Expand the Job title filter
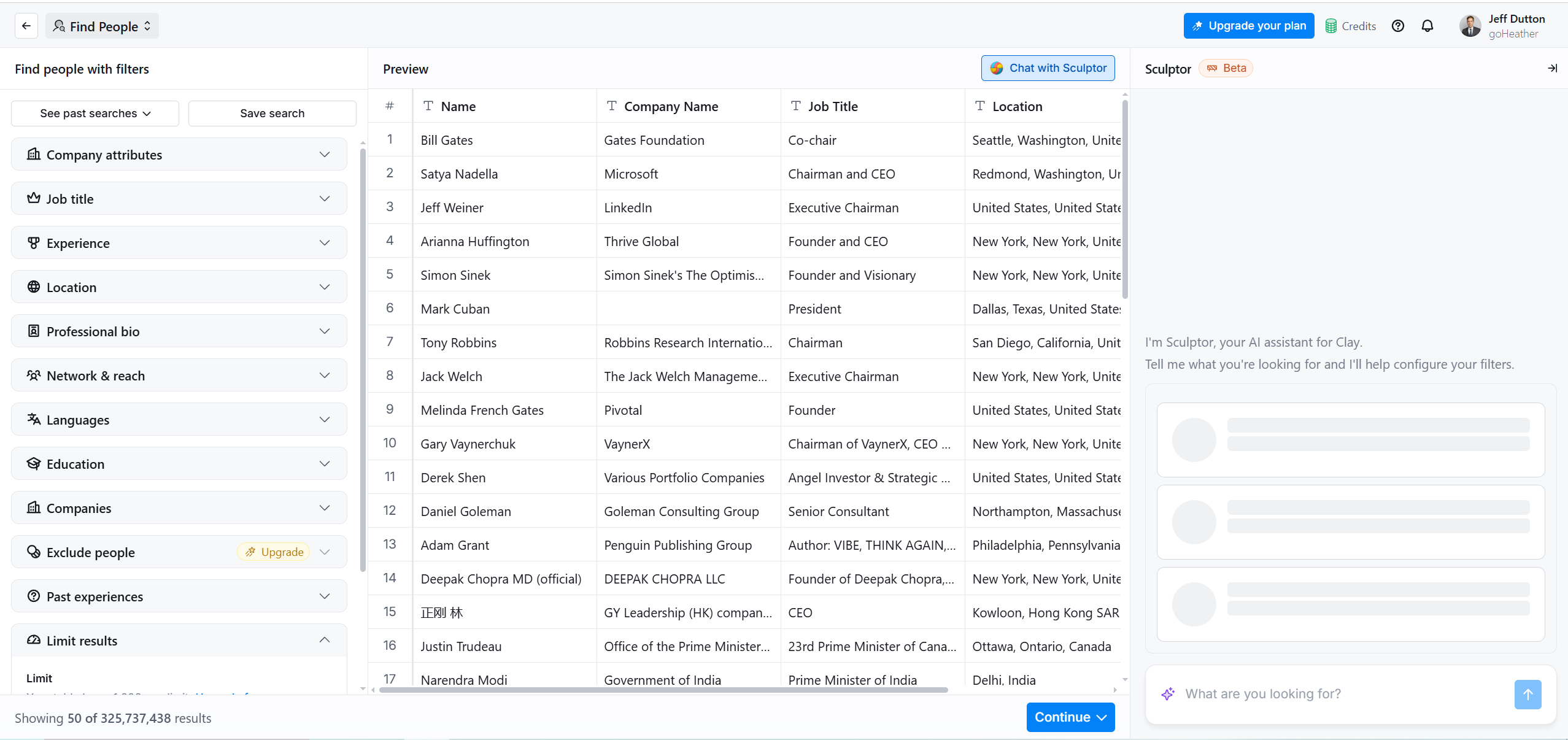Viewport: 1568px width, 740px height. click(x=179, y=199)
